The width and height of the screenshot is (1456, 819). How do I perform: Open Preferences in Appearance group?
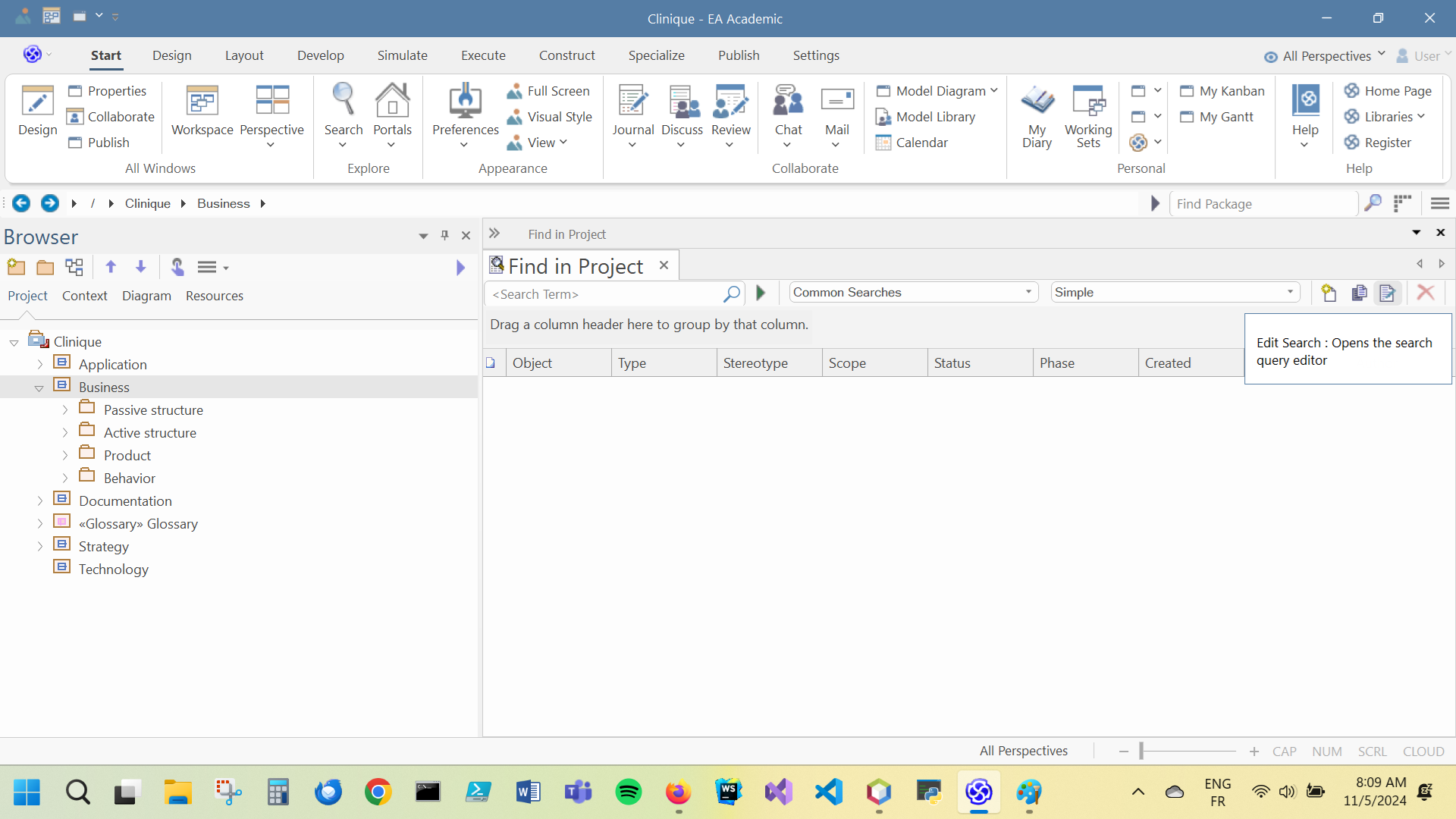[x=465, y=101]
